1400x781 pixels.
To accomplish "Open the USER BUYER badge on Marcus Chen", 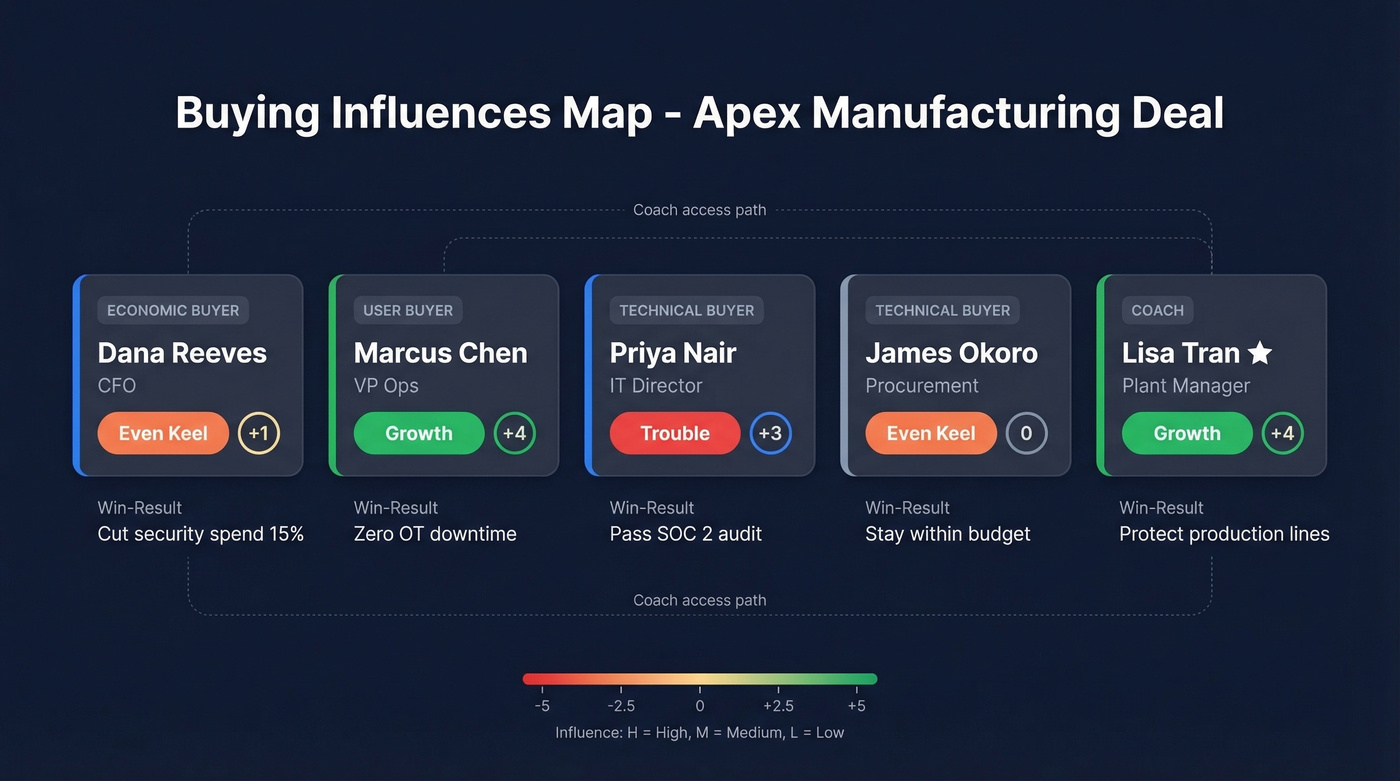I will (x=408, y=310).
